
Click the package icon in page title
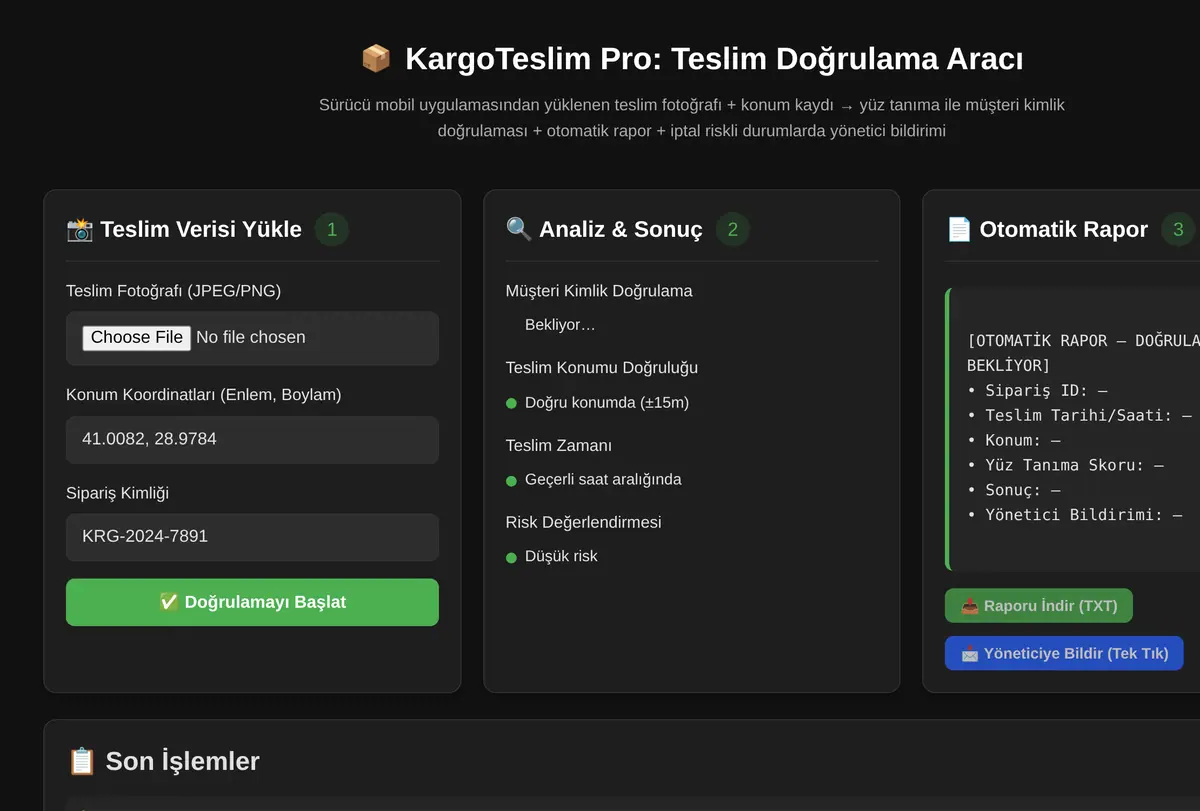(x=376, y=59)
